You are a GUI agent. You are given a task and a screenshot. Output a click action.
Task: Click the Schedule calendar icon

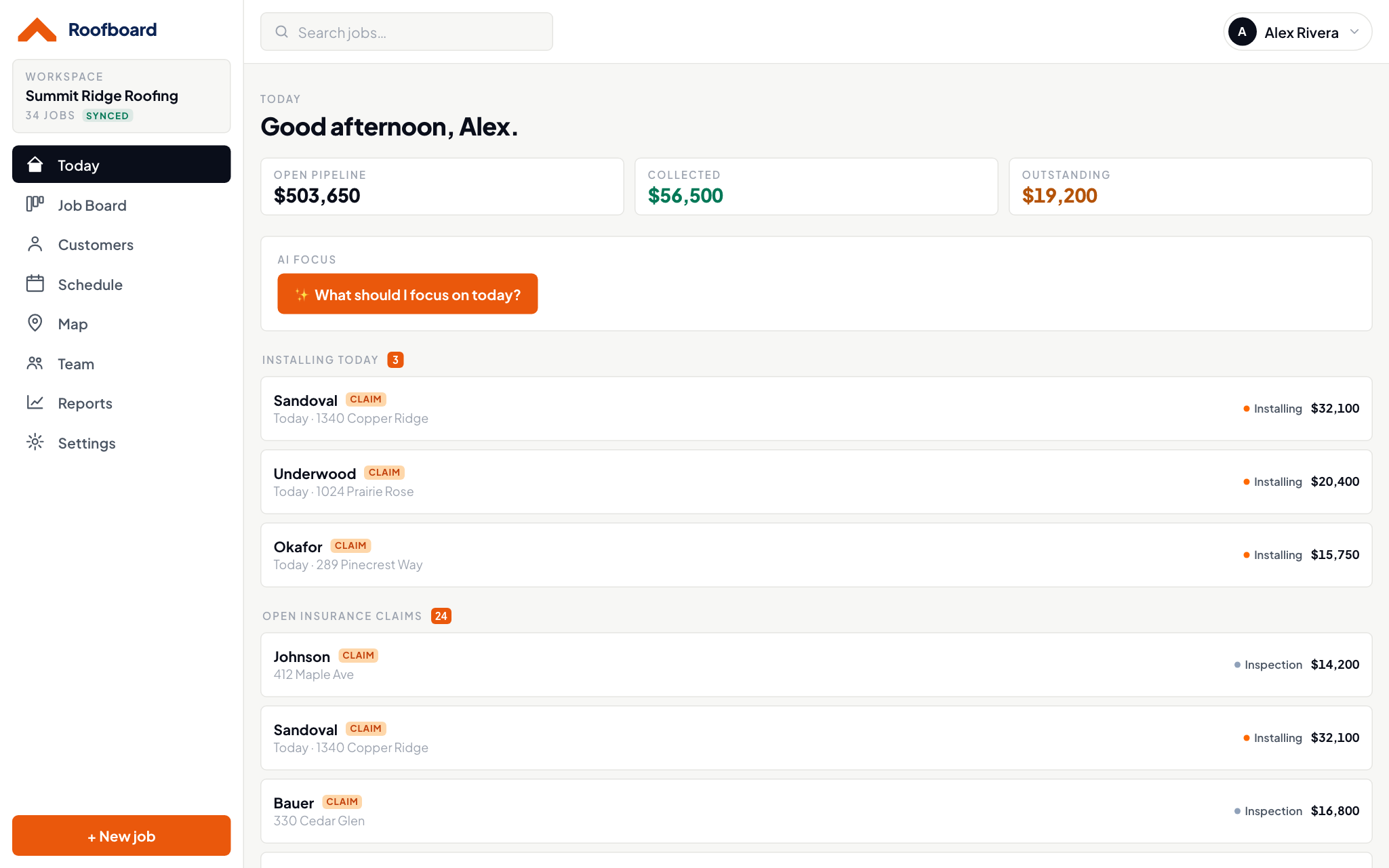tap(35, 283)
